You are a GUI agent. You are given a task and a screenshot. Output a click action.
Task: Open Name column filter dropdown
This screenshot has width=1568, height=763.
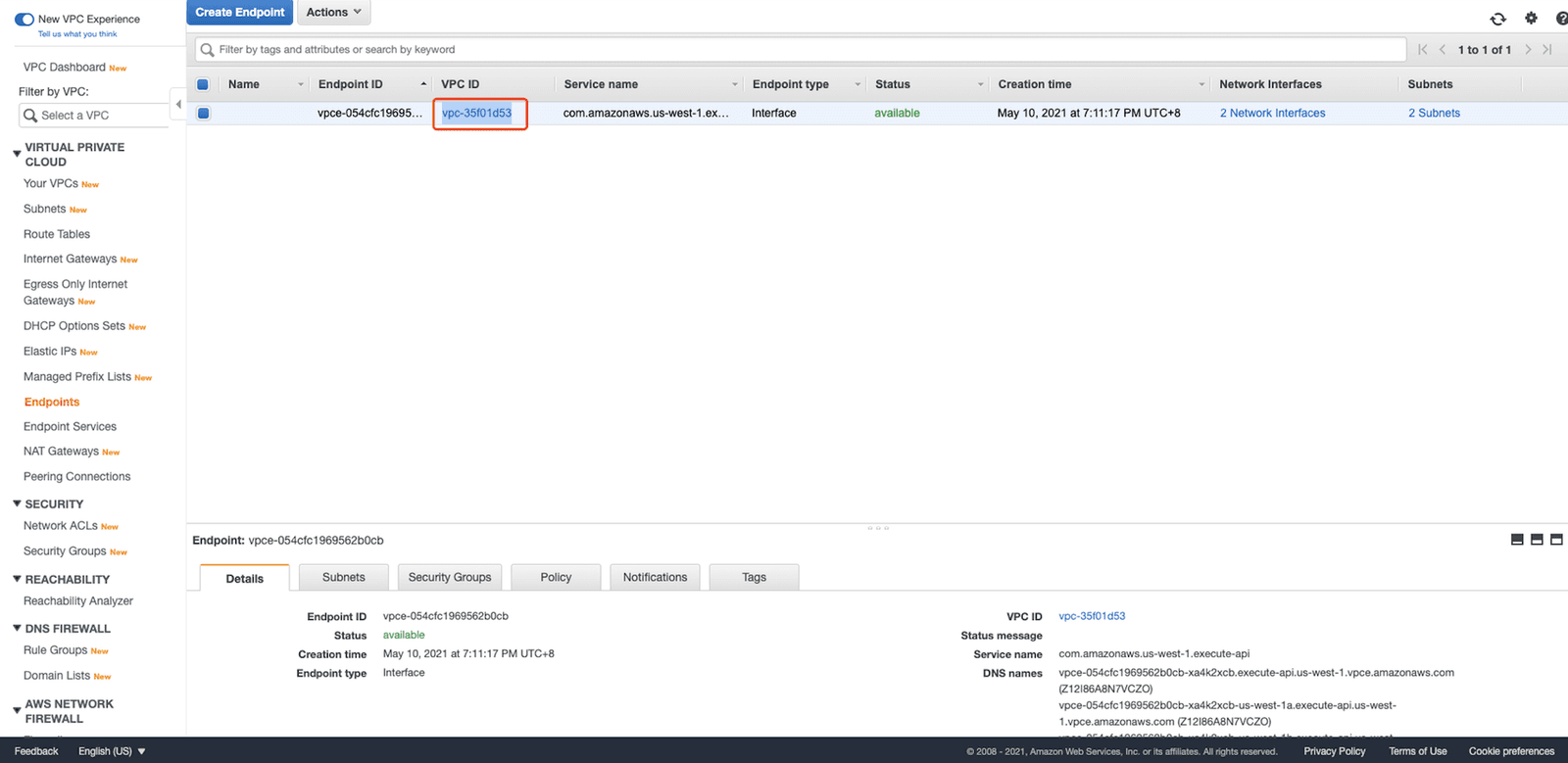click(x=301, y=84)
